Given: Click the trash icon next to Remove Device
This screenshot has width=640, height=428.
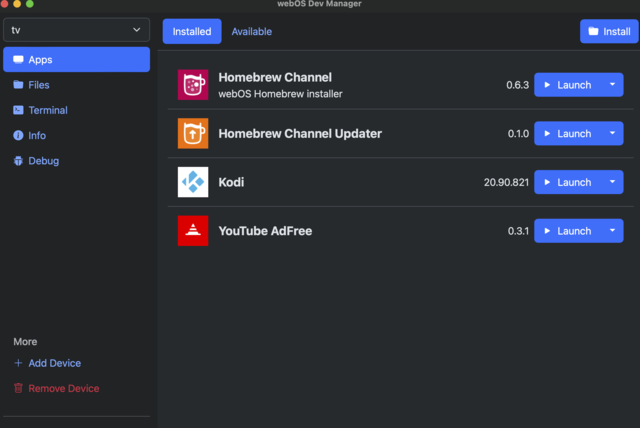Looking at the screenshot, I should tap(18, 388).
